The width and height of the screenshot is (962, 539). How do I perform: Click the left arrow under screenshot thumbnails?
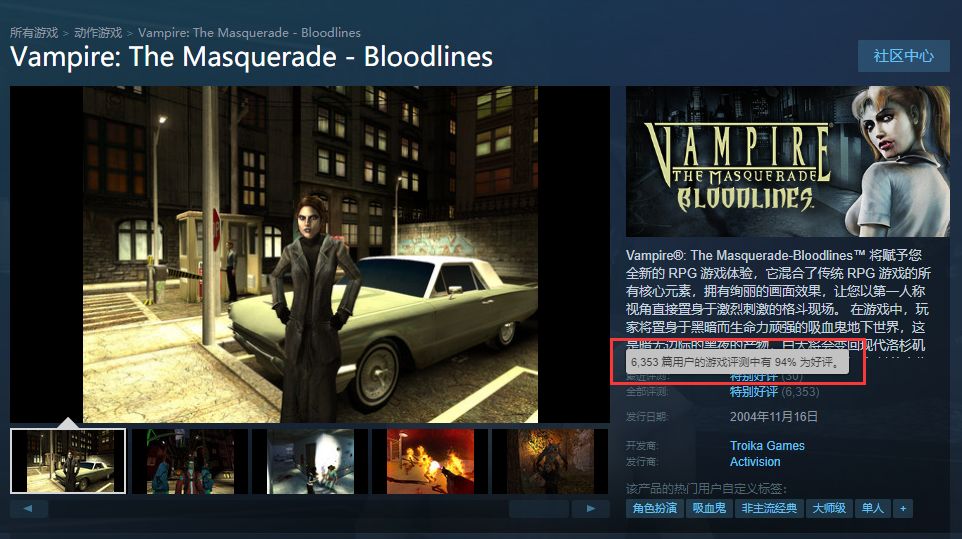click(29, 508)
